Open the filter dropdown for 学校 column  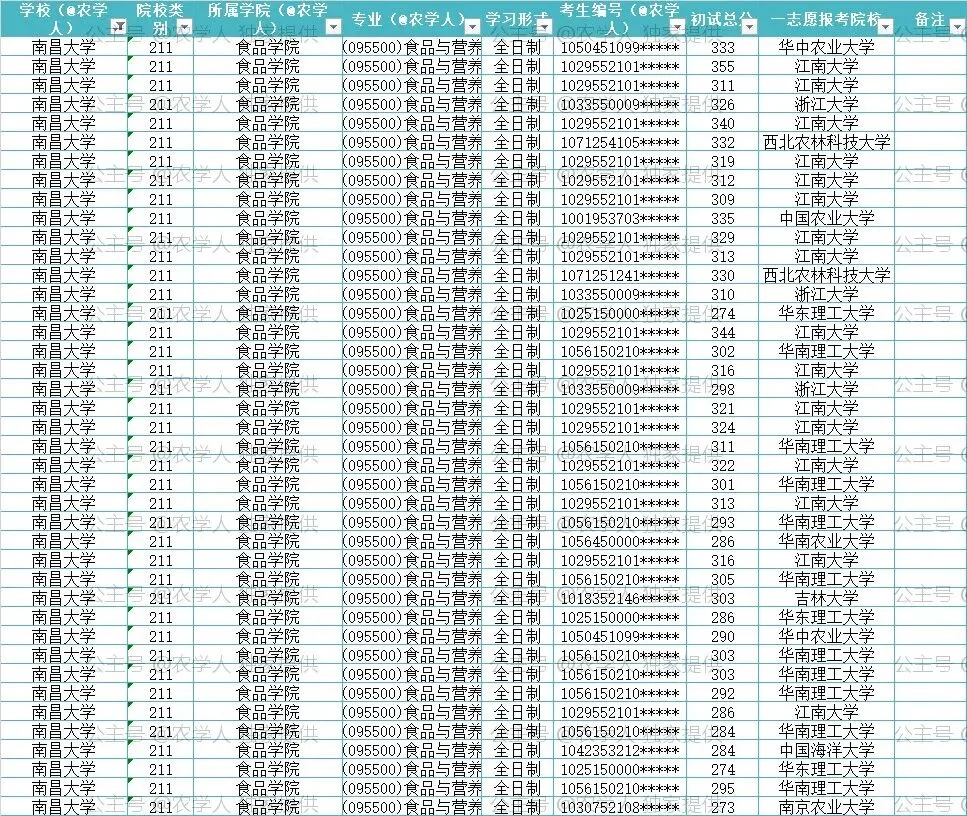click(x=120, y=27)
